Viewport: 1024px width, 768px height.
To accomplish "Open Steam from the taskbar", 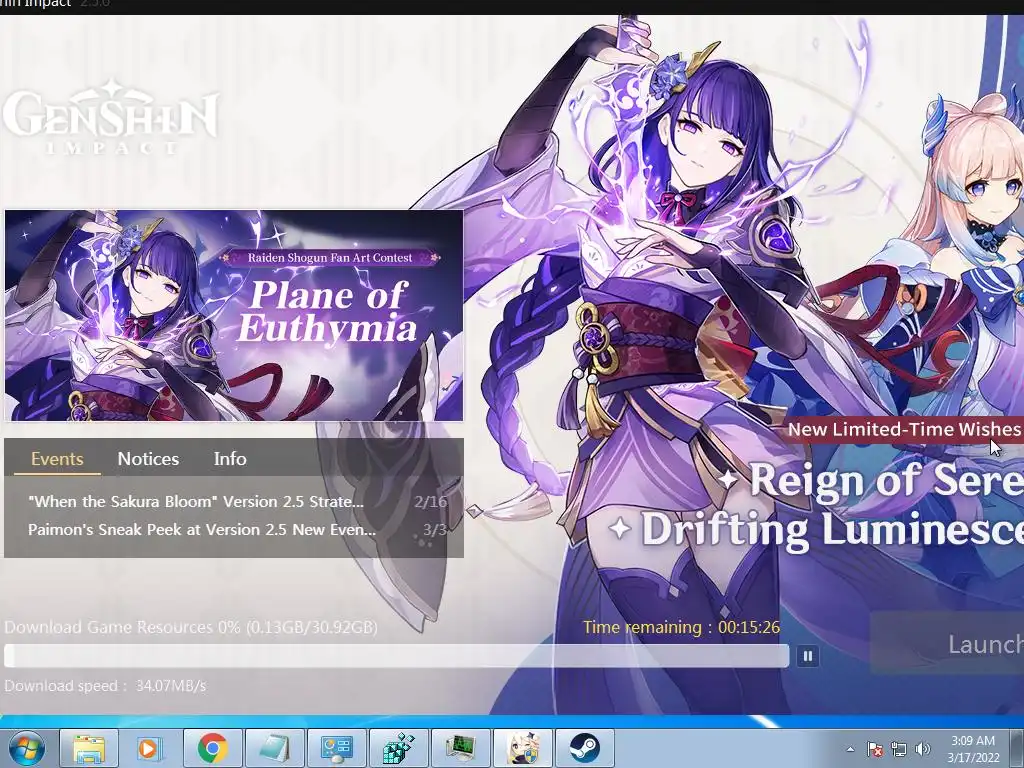I will click(x=584, y=748).
